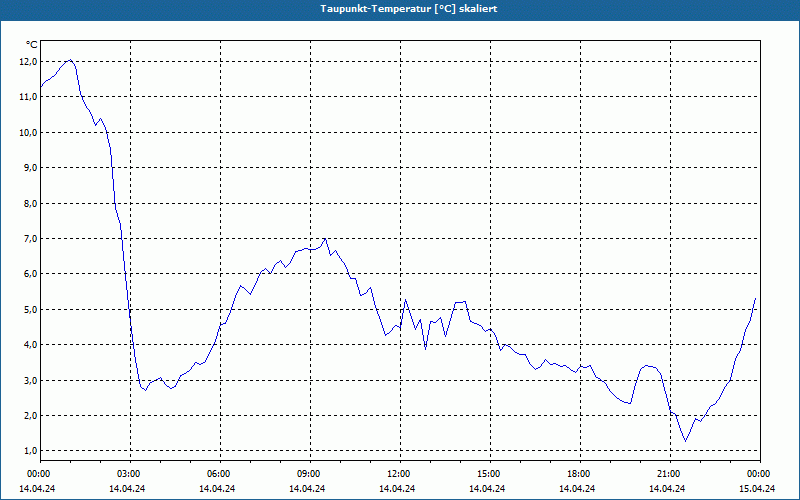Pick the 21:00 time label

667,474
